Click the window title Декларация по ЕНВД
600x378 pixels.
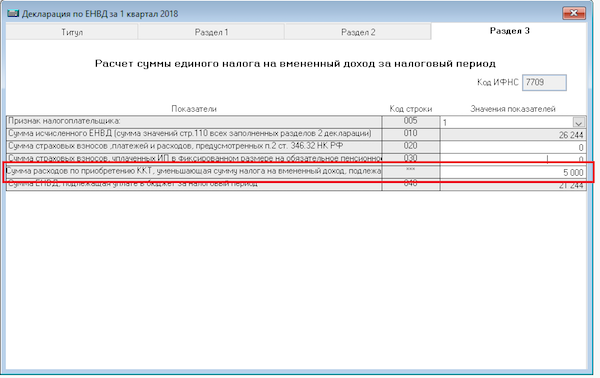point(100,14)
